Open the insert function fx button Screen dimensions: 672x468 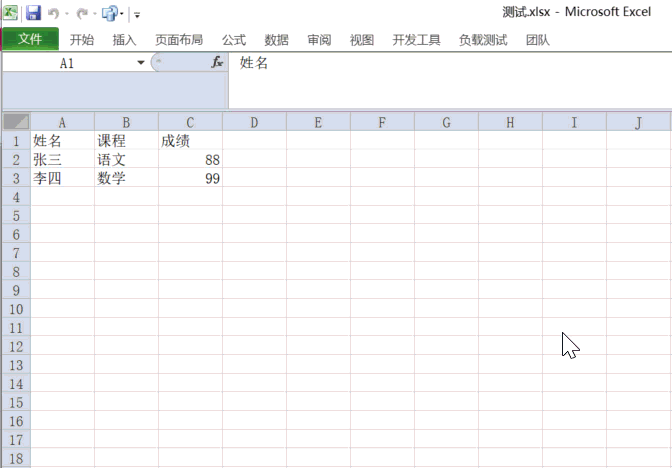217,63
